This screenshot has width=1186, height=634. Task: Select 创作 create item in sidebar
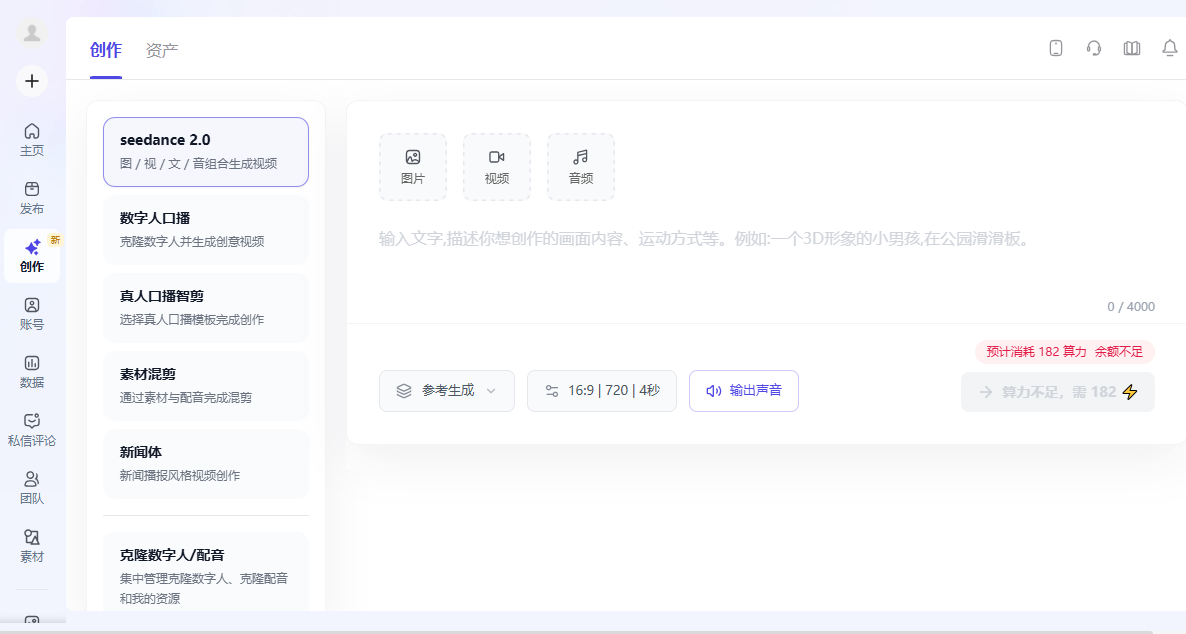pos(32,256)
